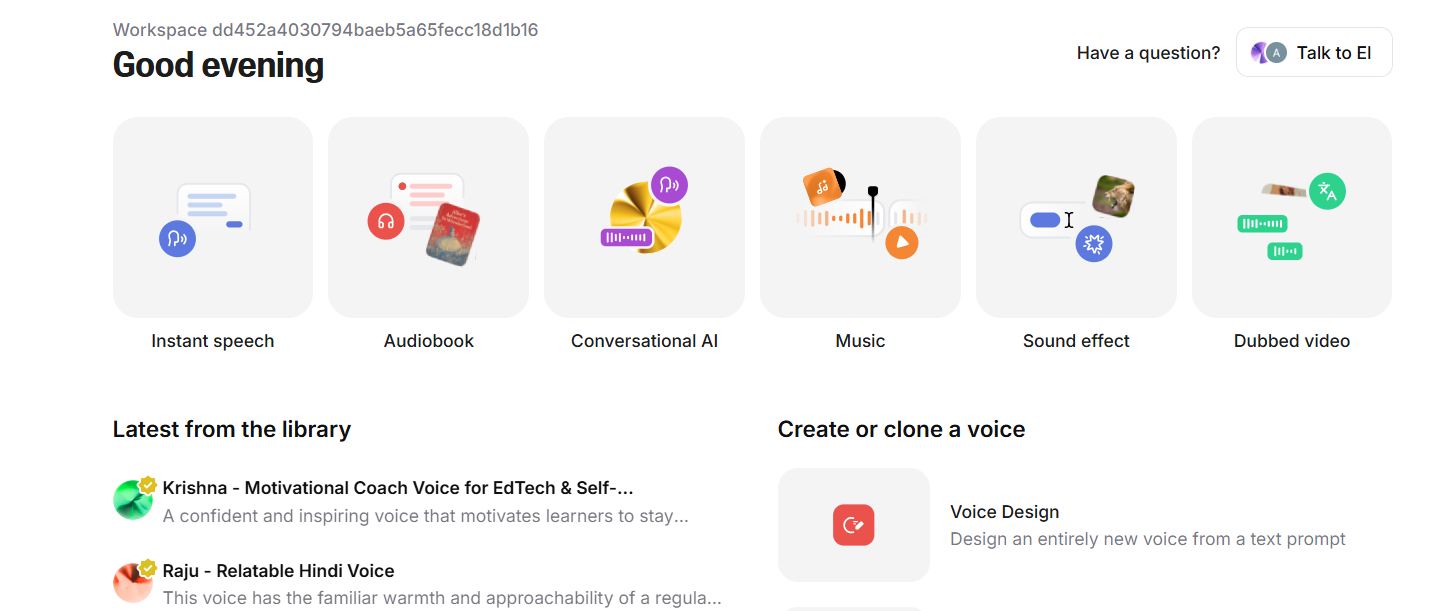The width and height of the screenshot is (1442, 611).
Task: Click the workspace name text at top
Action: pyautogui.click(x=325, y=30)
